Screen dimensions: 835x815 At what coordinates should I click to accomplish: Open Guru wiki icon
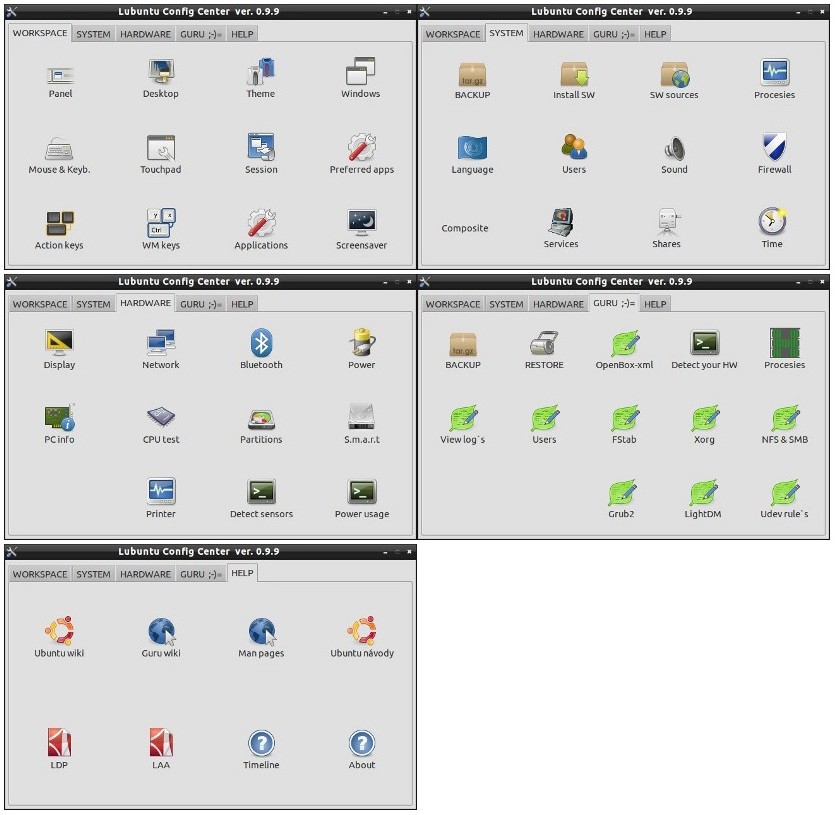(161, 631)
